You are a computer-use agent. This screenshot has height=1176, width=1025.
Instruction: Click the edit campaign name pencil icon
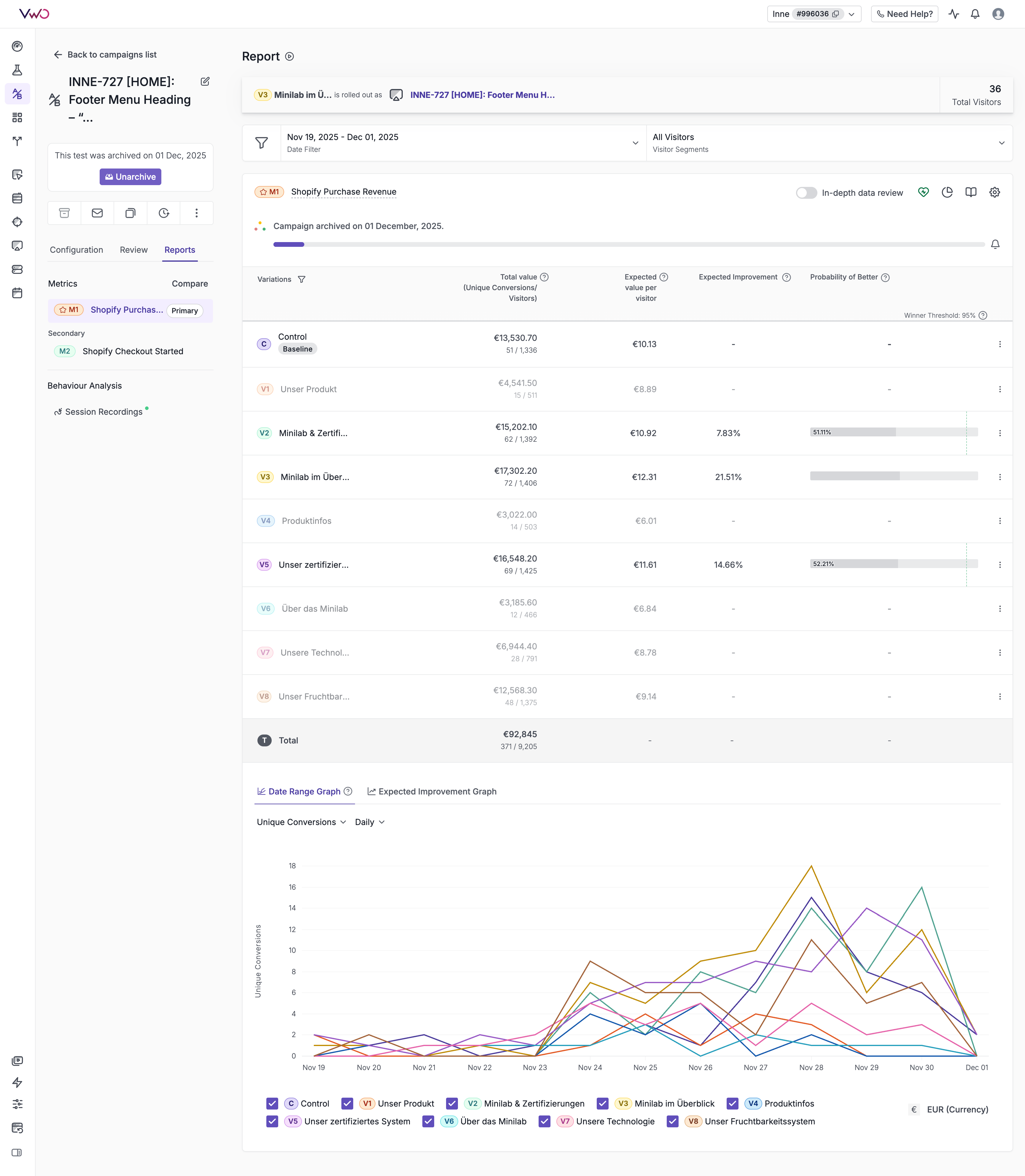click(x=205, y=81)
